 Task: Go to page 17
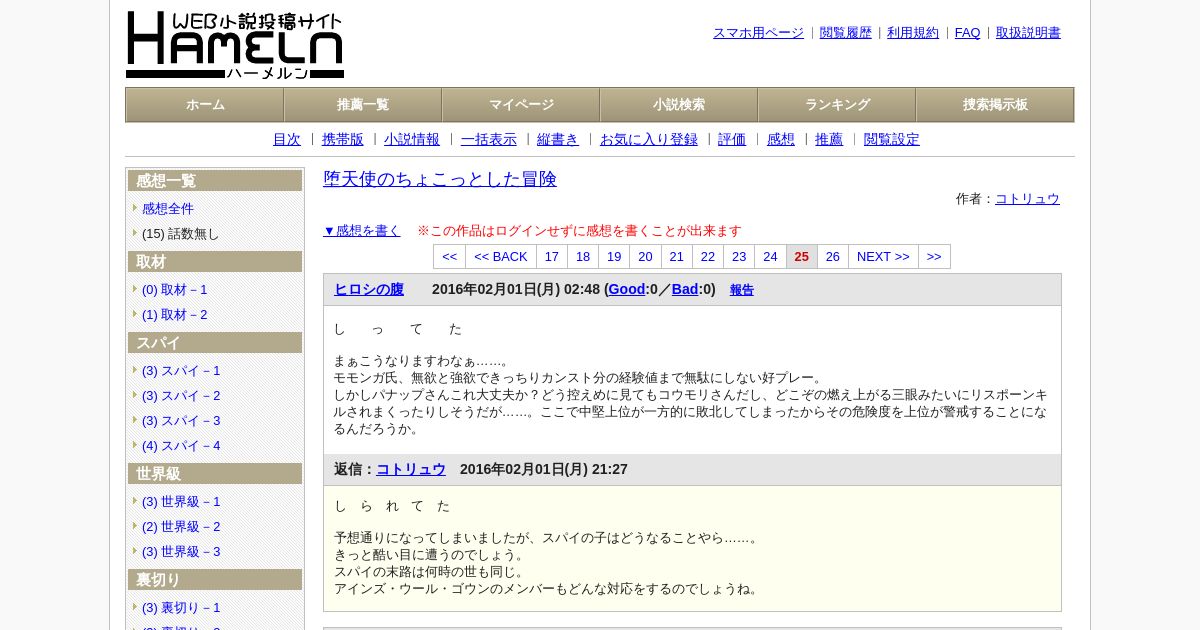pyautogui.click(x=552, y=257)
